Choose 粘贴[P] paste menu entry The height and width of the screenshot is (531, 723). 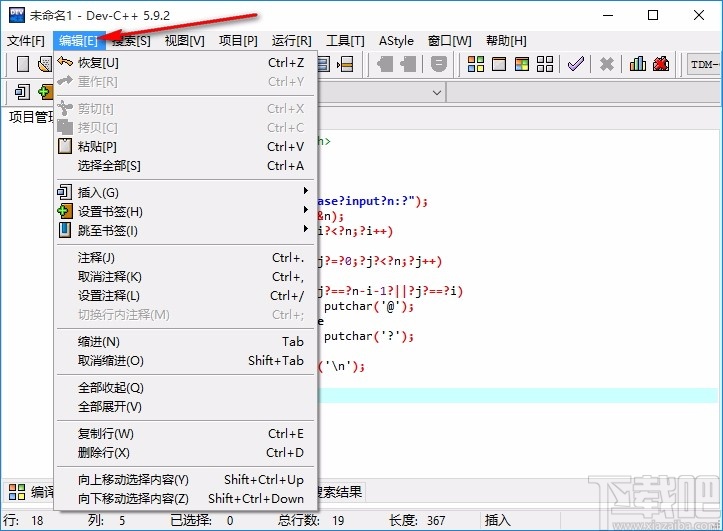pyautogui.click(x=186, y=147)
